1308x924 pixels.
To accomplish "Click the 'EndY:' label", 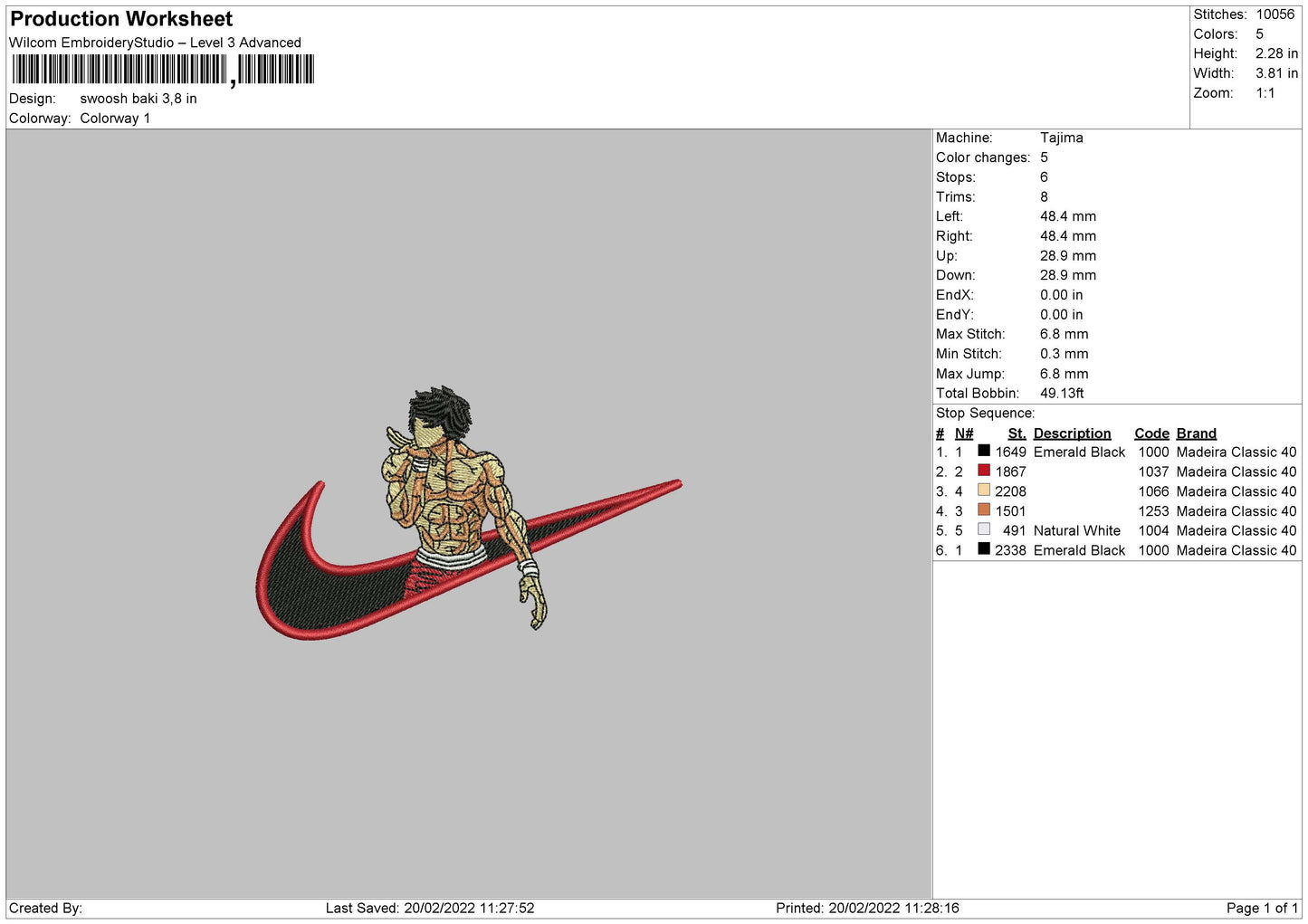I will [x=955, y=315].
